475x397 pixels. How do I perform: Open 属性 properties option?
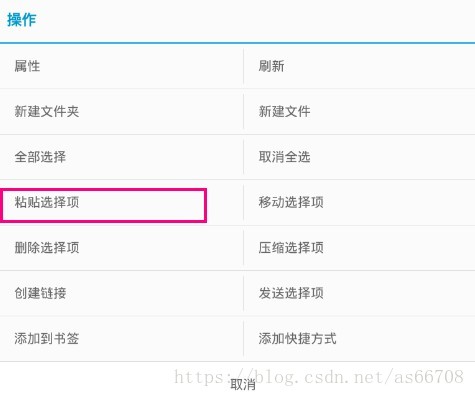[x=121, y=66]
